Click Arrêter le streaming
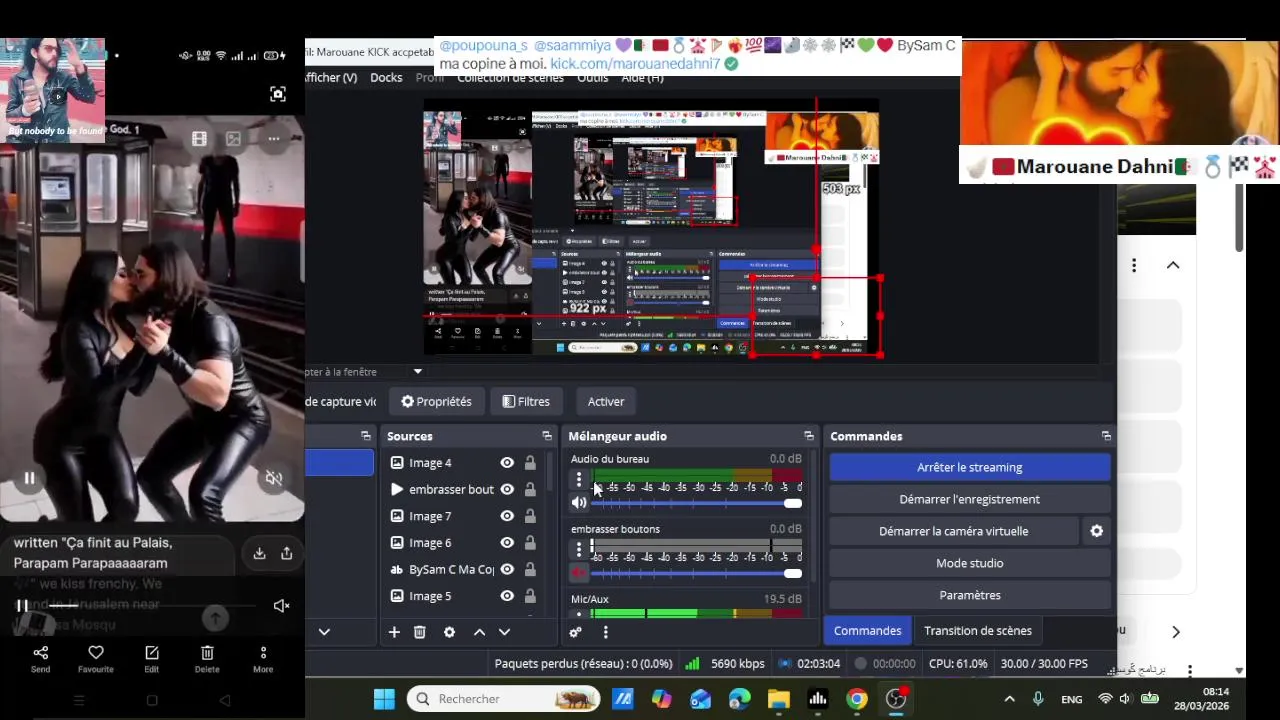 [x=970, y=467]
